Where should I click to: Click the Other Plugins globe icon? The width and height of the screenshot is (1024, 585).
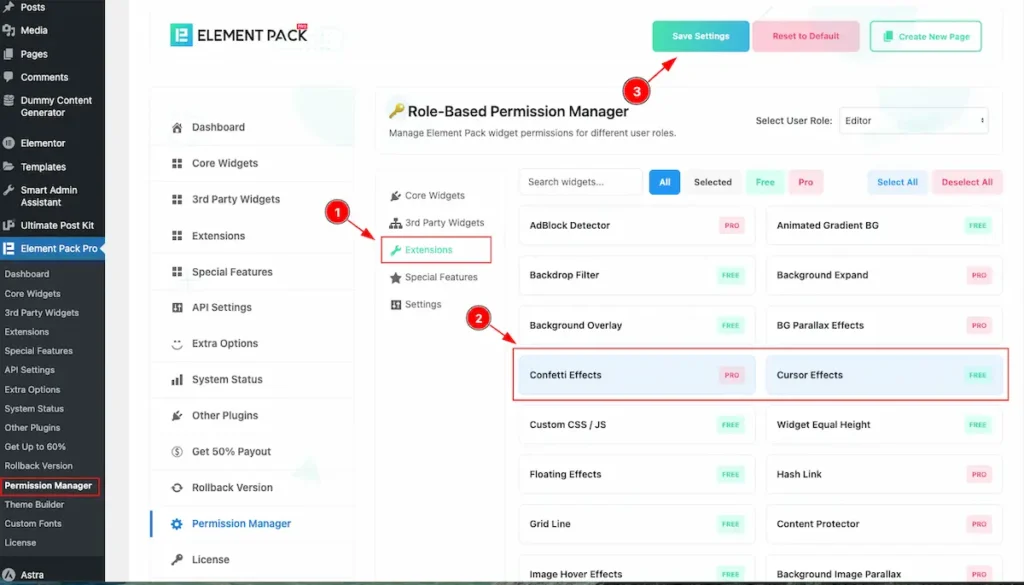[x=177, y=416]
